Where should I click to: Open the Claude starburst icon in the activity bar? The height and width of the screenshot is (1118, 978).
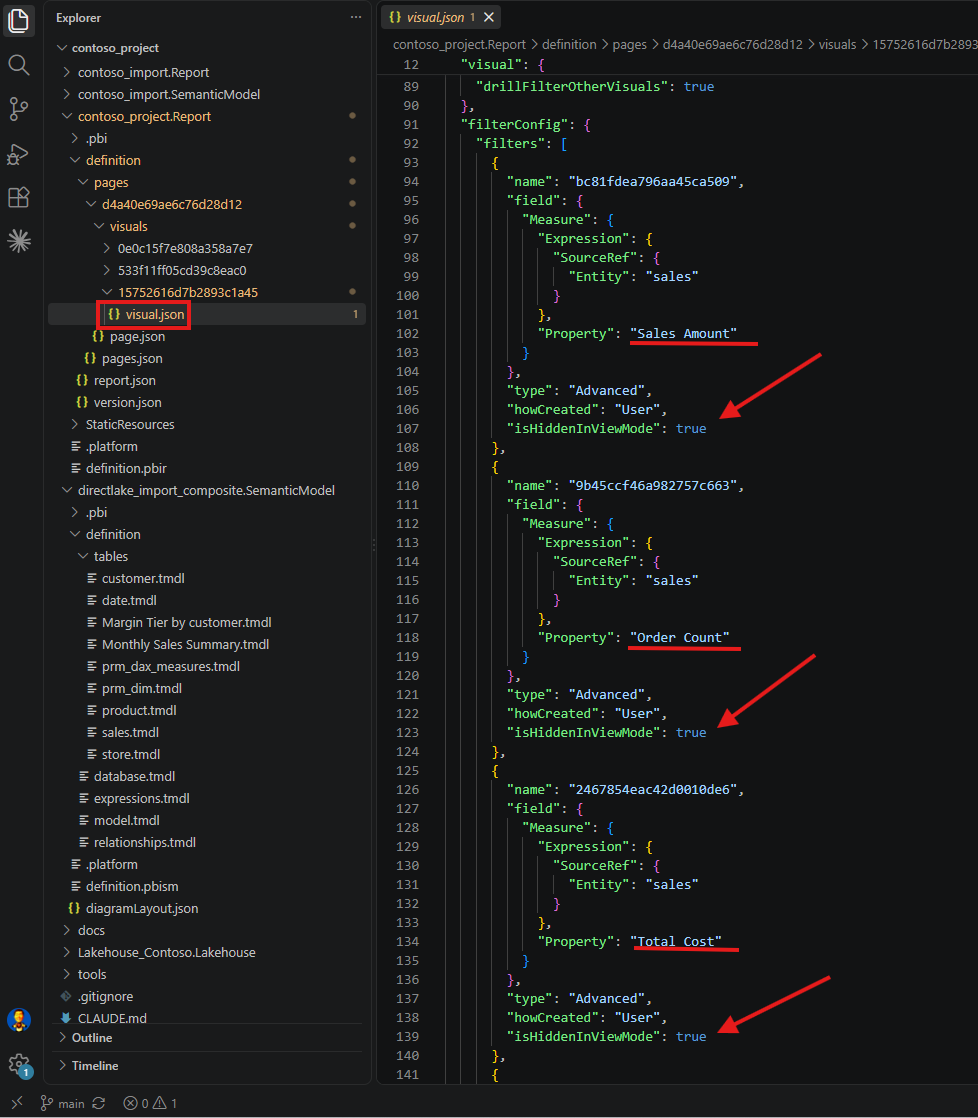pyautogui.click(x=19, y=241)
